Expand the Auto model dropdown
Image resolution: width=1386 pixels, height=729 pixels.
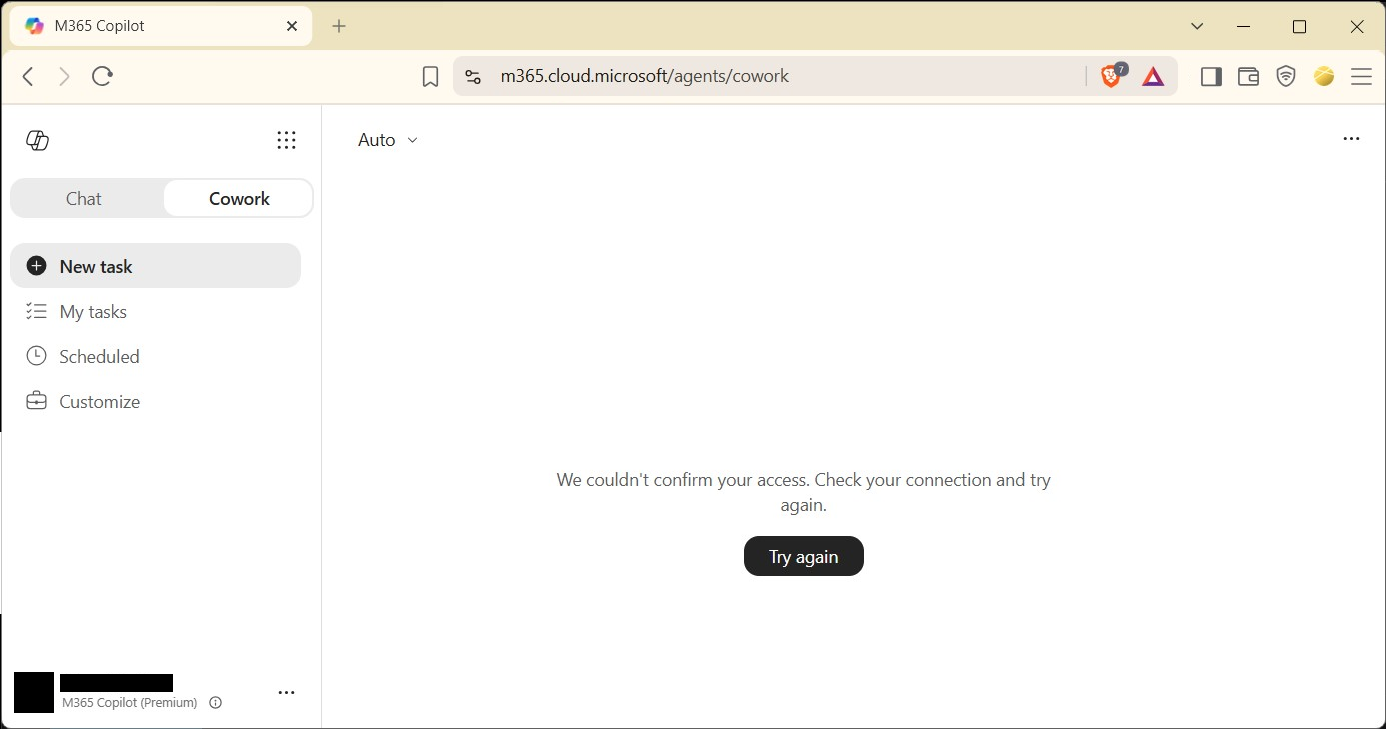388,140
